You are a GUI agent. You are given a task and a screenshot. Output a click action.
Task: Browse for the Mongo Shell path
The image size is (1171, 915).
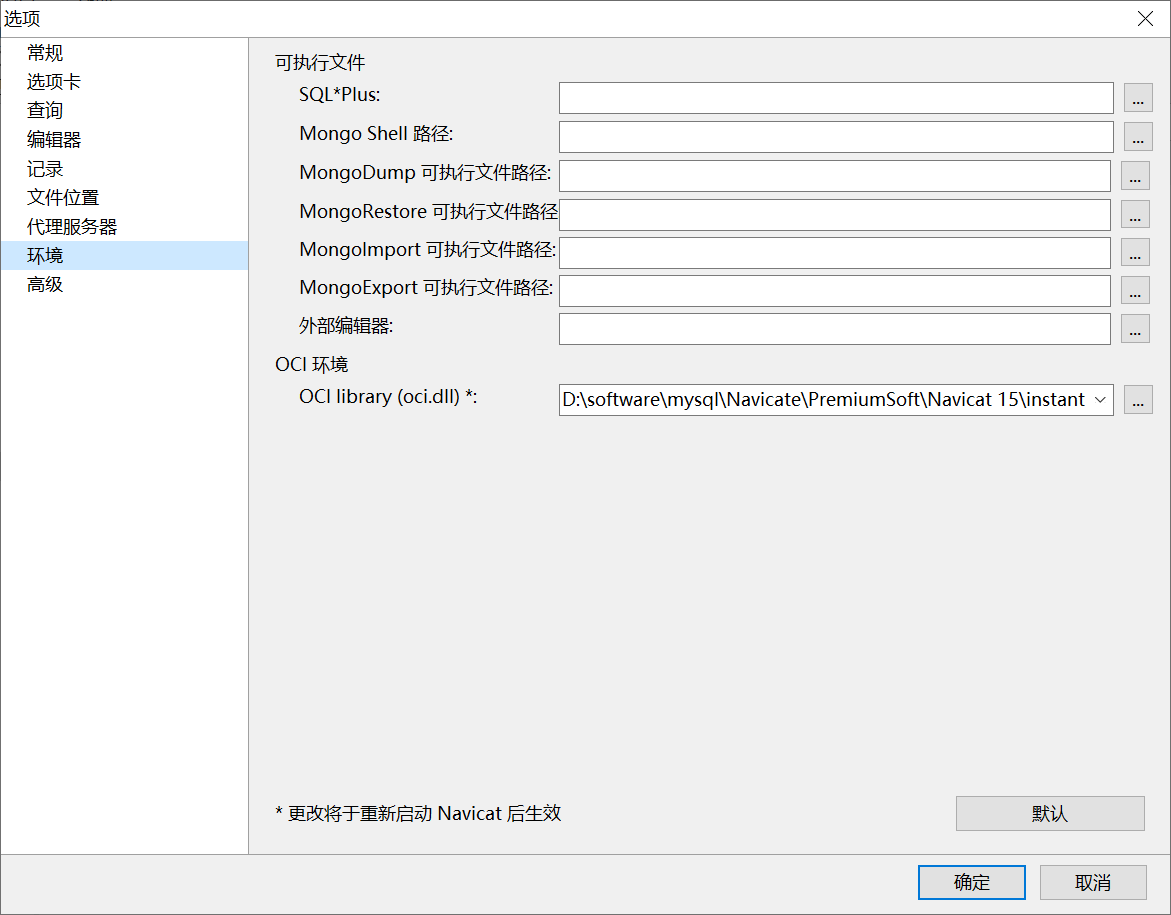click(x=1137, y=137)
